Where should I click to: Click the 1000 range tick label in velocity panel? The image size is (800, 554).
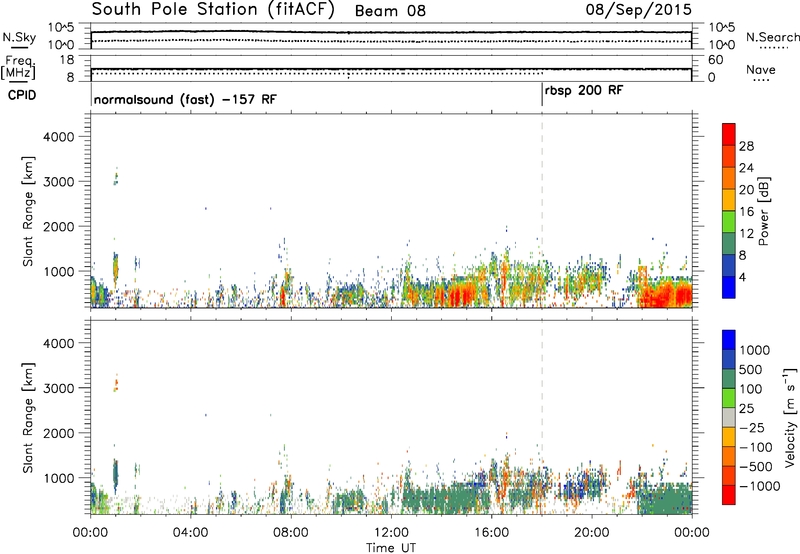point(59,478)
